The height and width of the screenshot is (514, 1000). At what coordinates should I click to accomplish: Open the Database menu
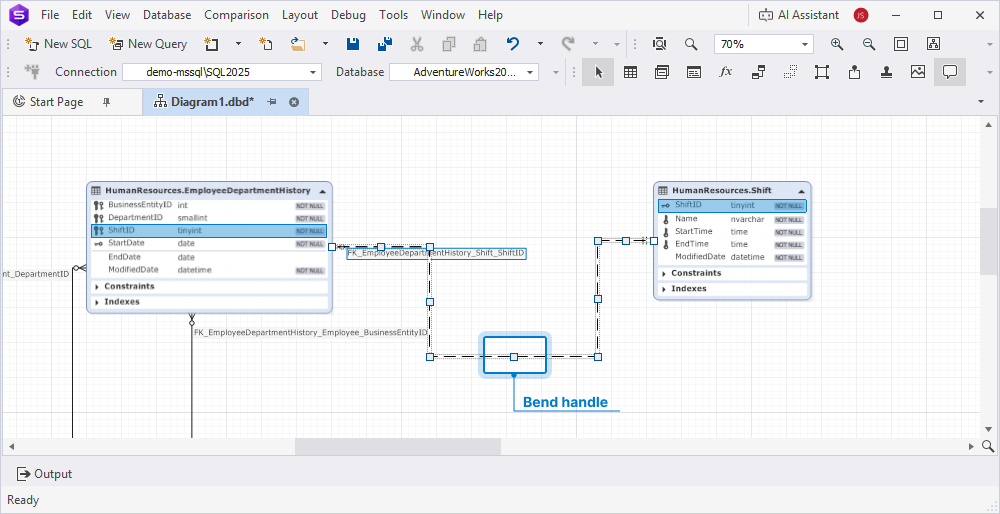click(167, 15)
